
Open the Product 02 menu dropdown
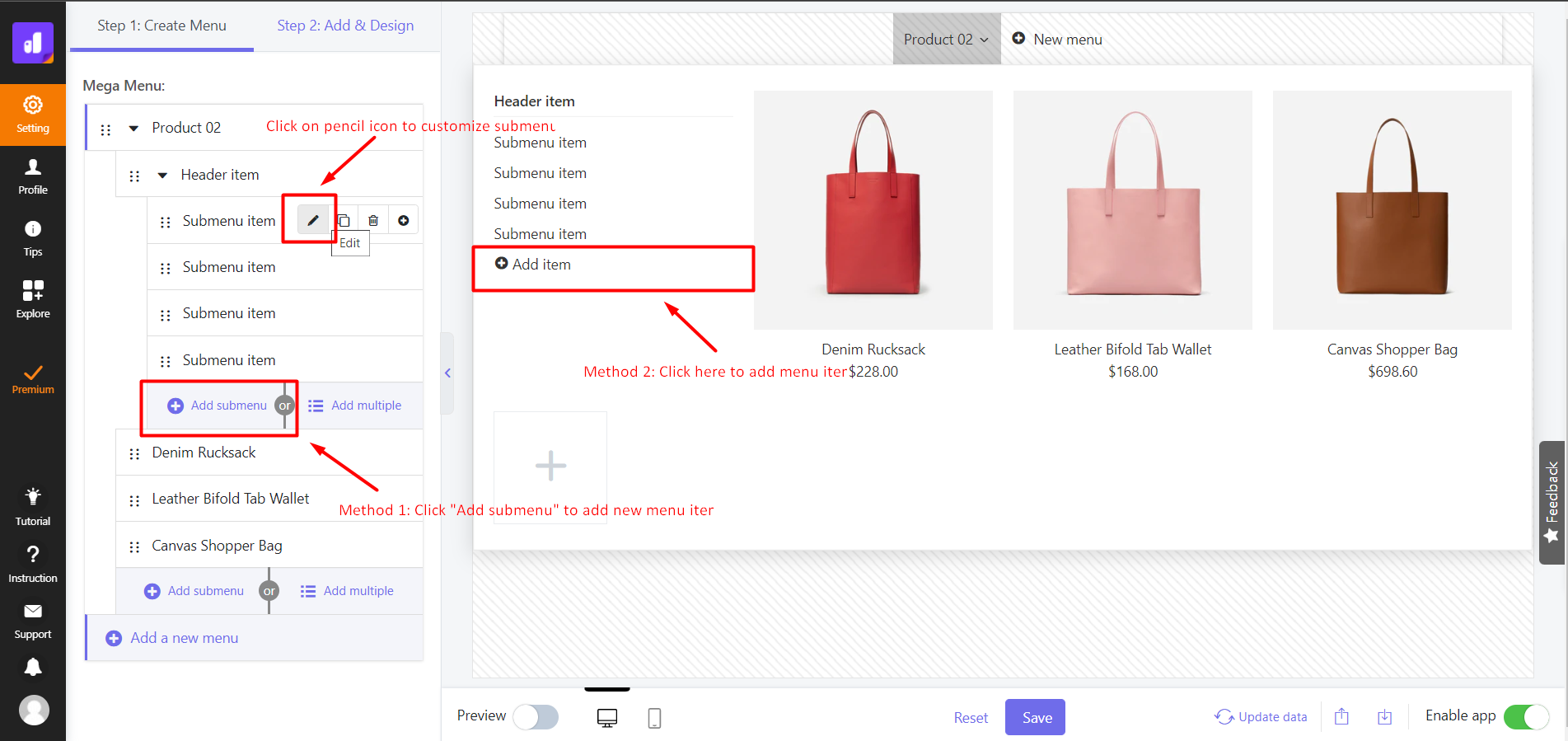pos(946,40)
